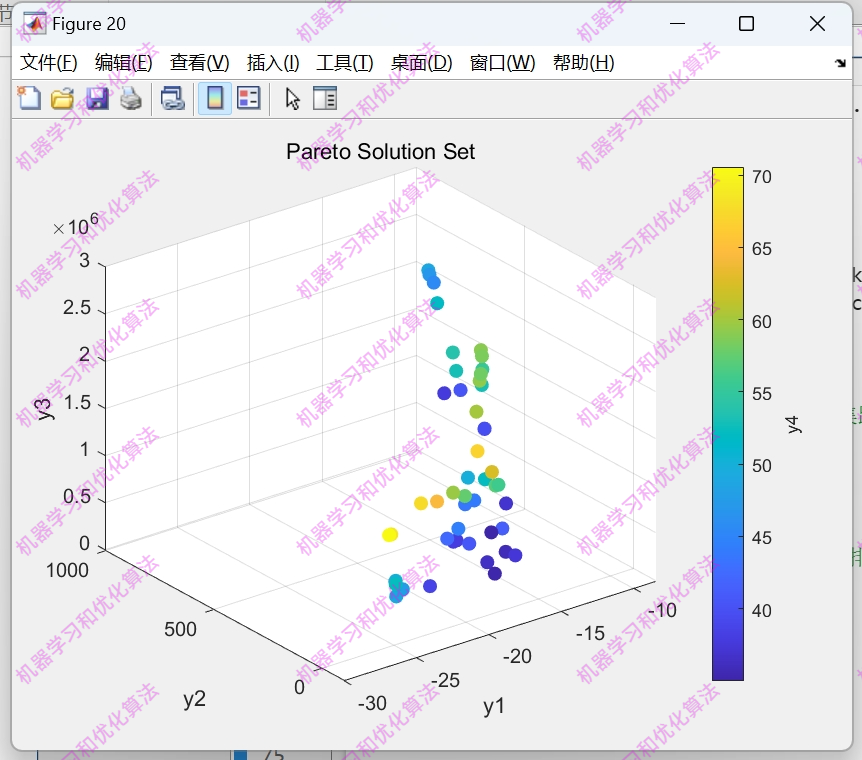Viewport: 862px width, 760px height.
Task: Open the 编辑(E) menu
Action: [x=124, y=63]
